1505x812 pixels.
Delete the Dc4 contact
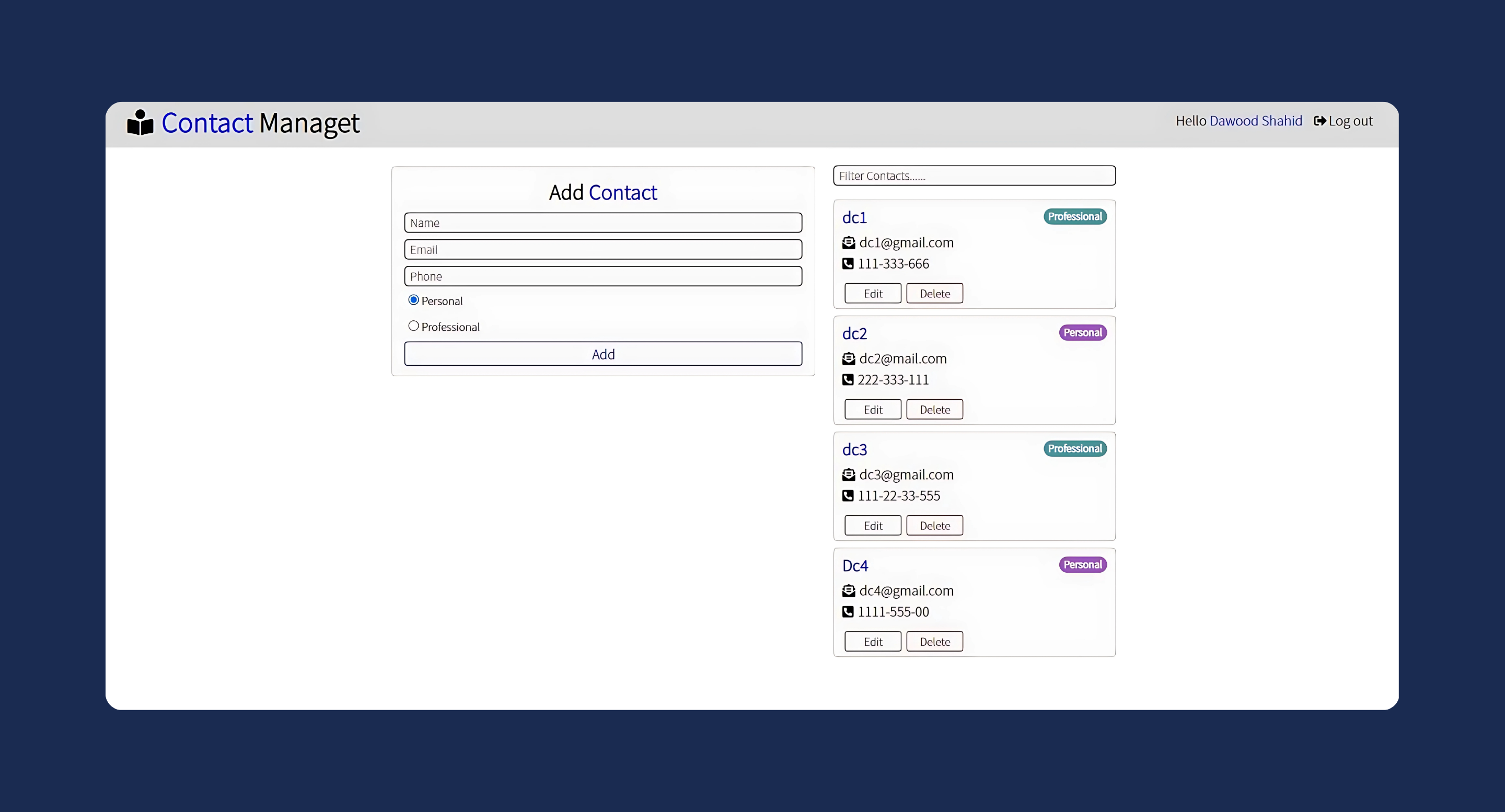[x=935, y=642]
